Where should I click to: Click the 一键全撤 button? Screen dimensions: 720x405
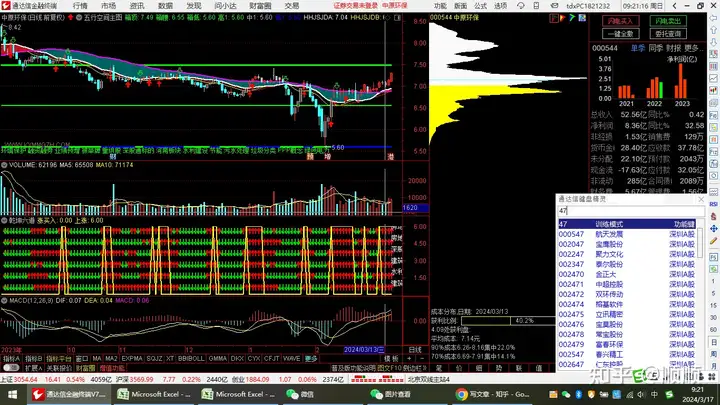pos(620,34)
